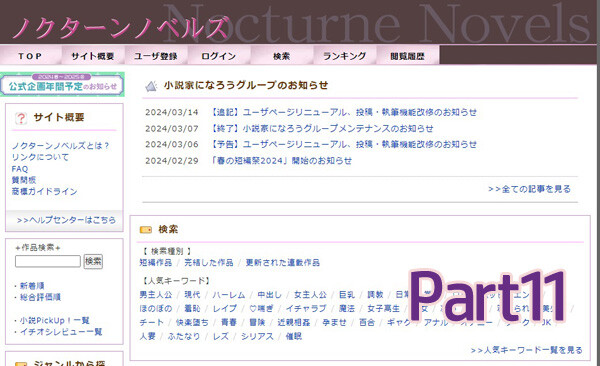This screenshot has width=600, height=366.
Task: Click the question mark icon beside サイト概要
Action: 21,118
